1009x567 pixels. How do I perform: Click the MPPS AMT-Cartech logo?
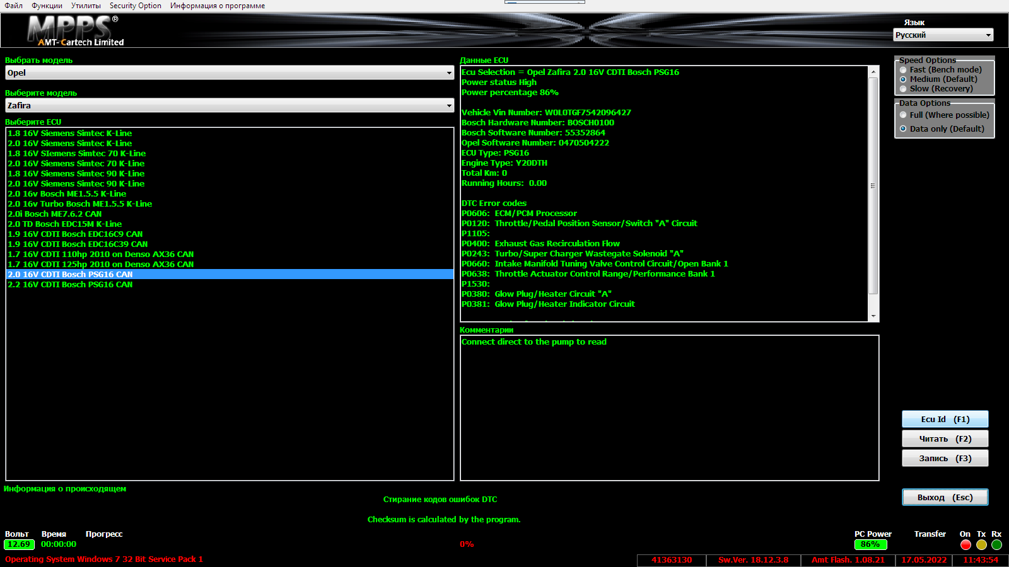click(75, 31)
